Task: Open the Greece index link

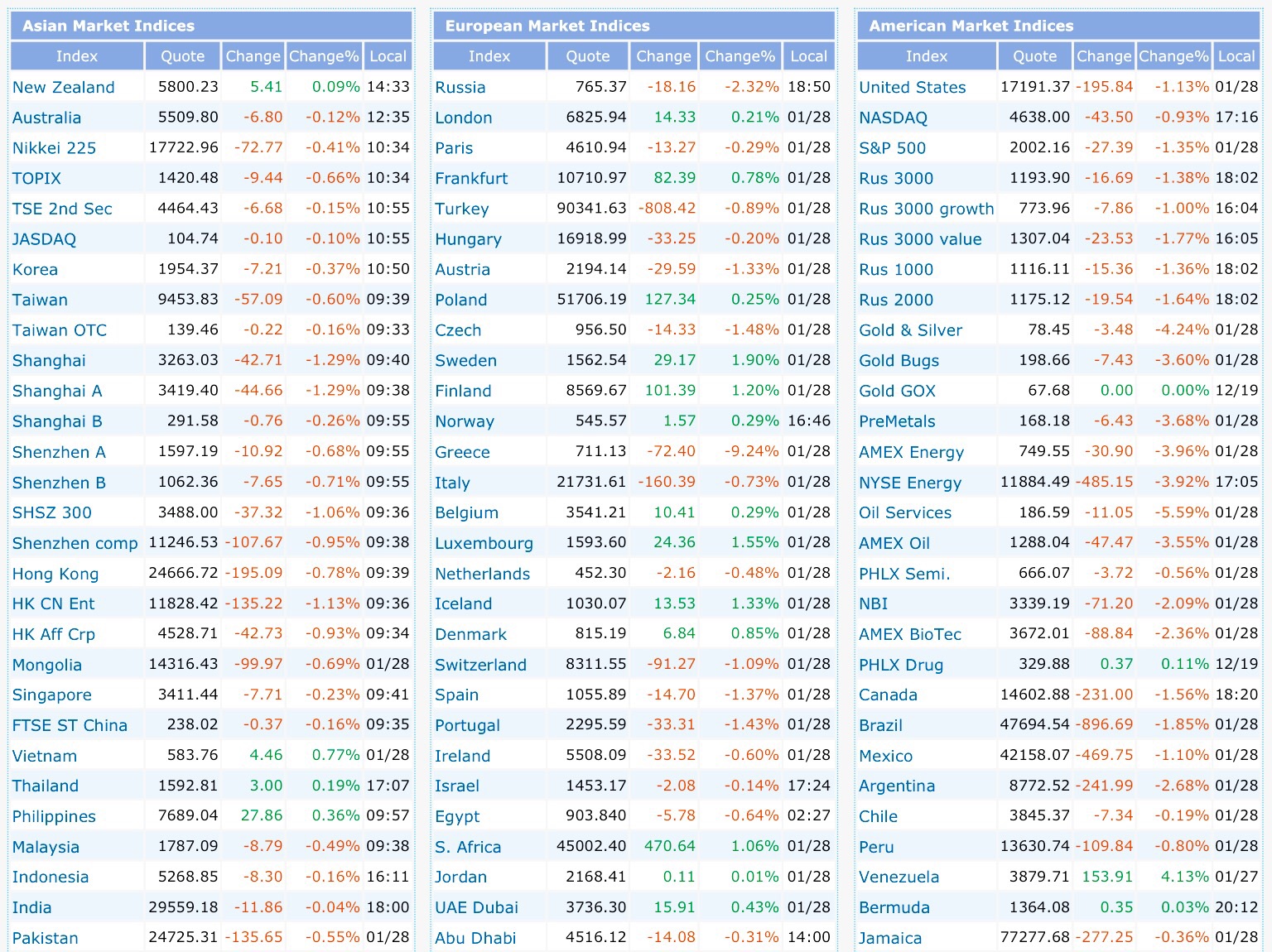Action: 462,452
